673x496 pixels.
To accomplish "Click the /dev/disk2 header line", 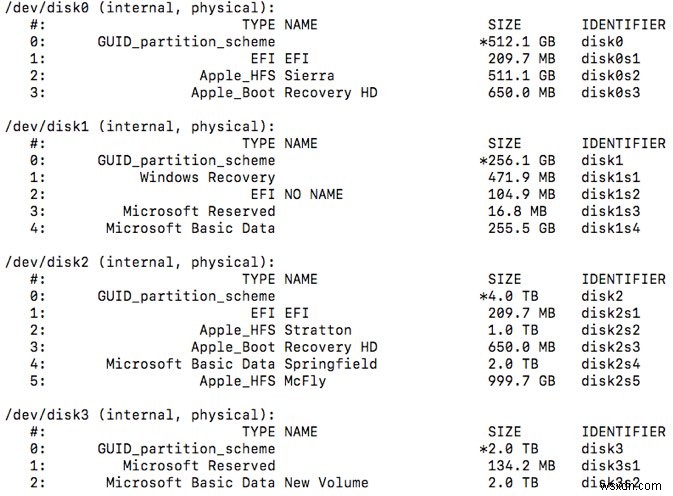I will point(139,261).
